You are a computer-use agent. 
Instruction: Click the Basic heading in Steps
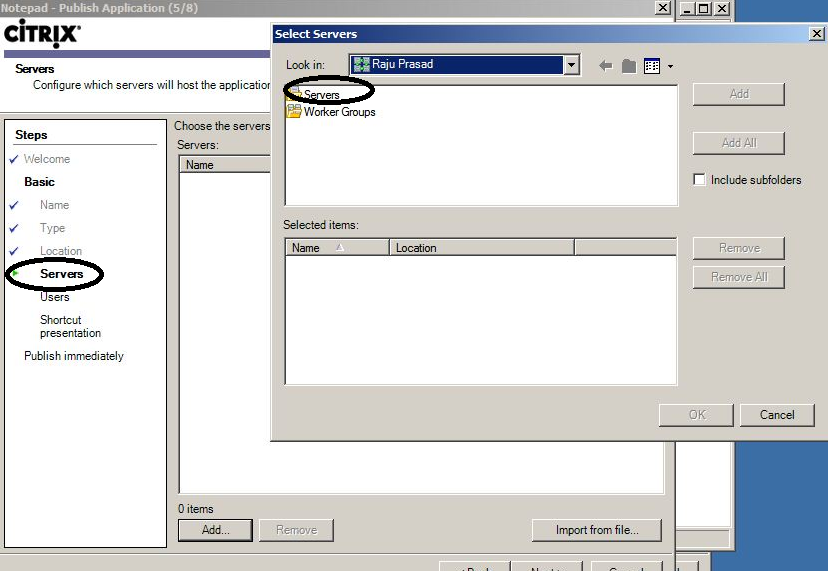(x=39, y=182)
